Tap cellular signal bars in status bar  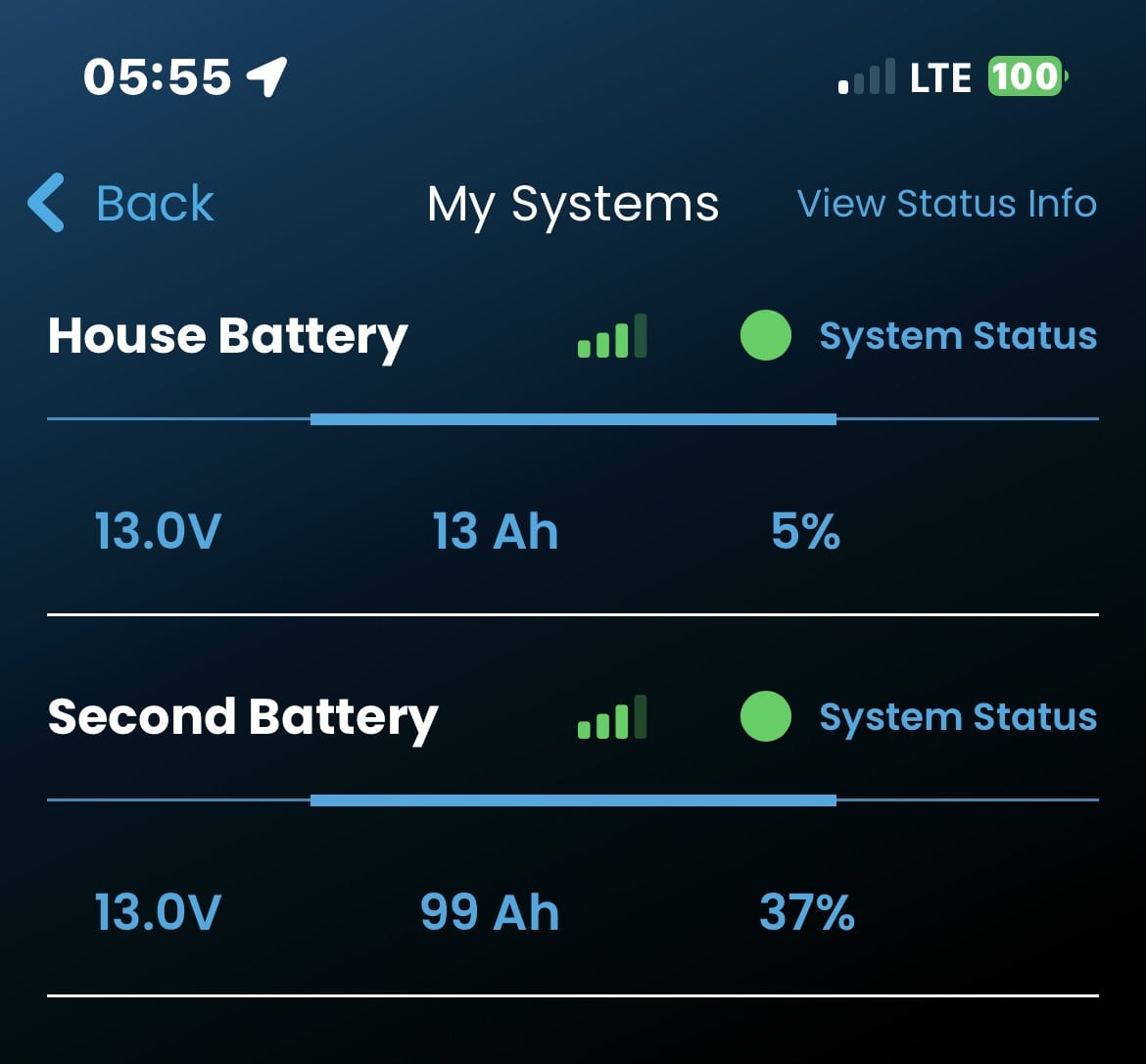tap(866, 76)
